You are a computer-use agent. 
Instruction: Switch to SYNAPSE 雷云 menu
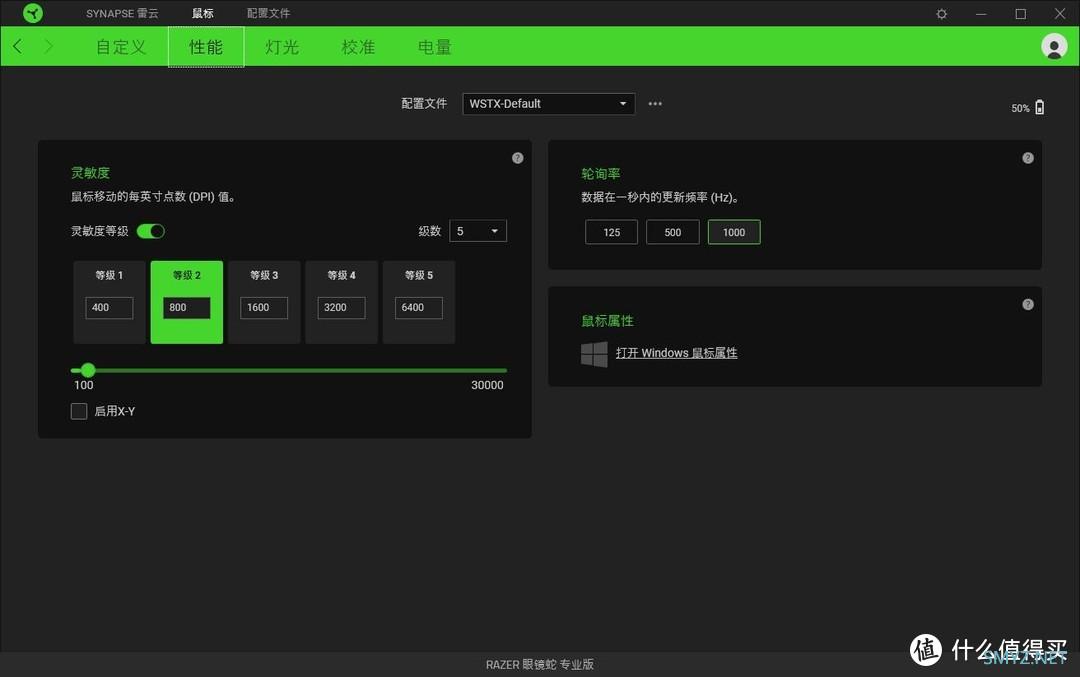pos(122,13)
